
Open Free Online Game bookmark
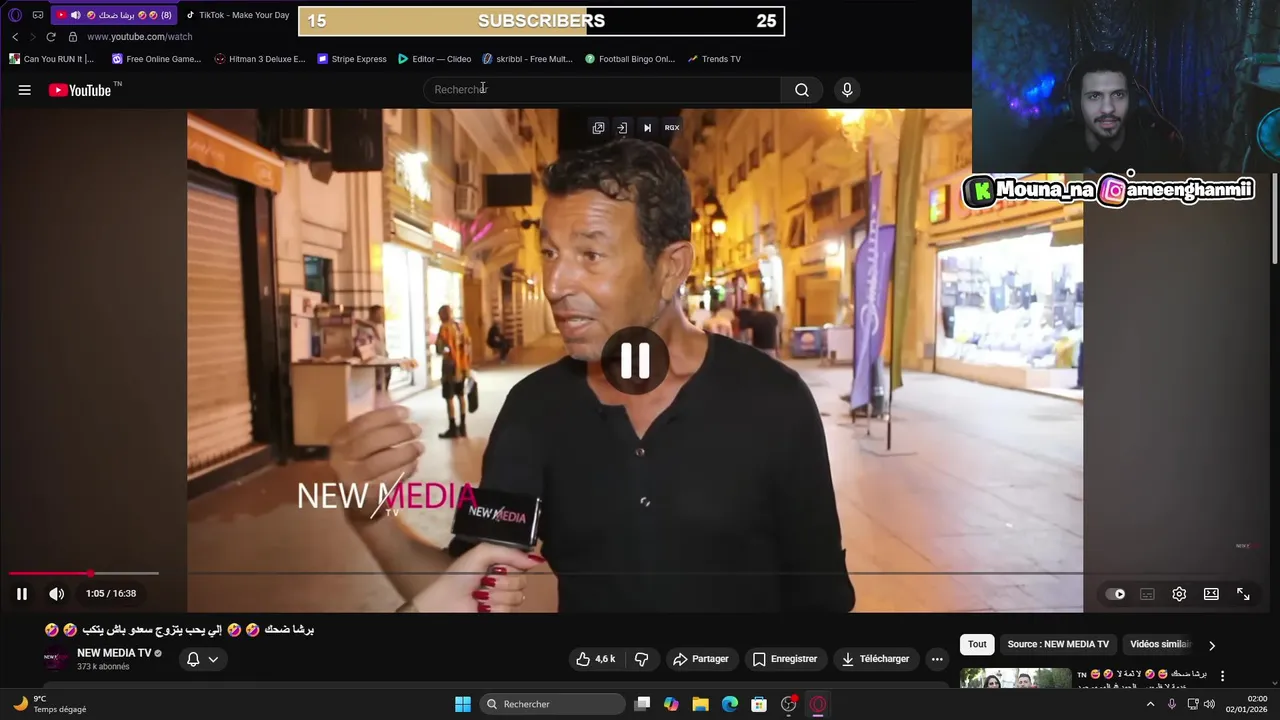pyautogui.click(x=156, y=59)
